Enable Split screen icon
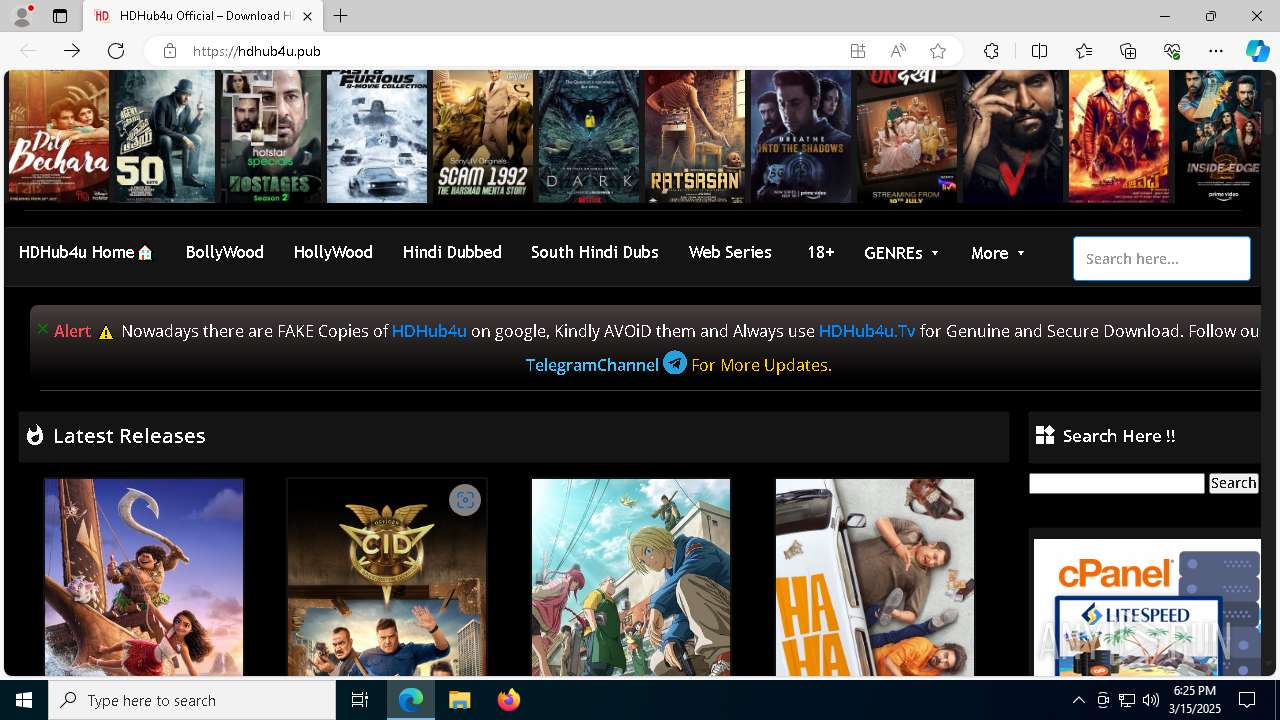The height and width of the screenshot is (720, 1280). click(x=1039, y=51)
